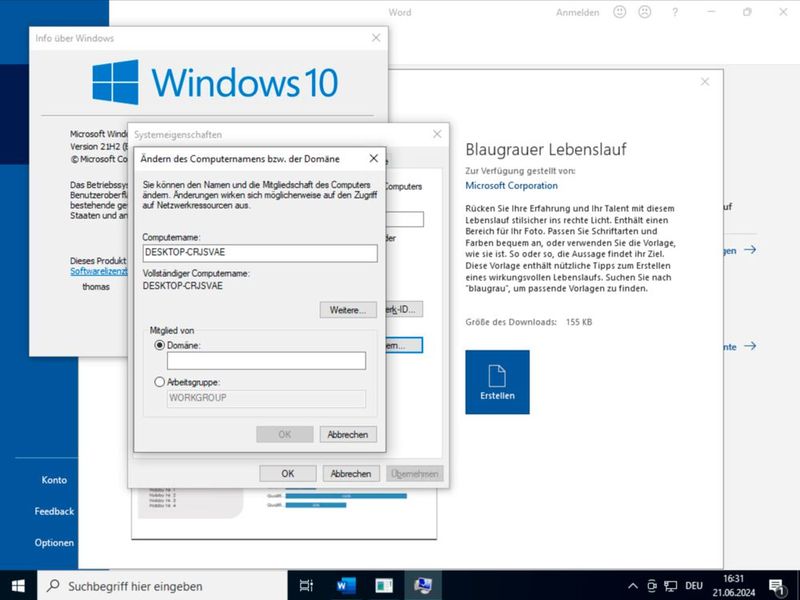Select Konto in Word's sidebar
The image size is (800, 600).
click(53, 480)
